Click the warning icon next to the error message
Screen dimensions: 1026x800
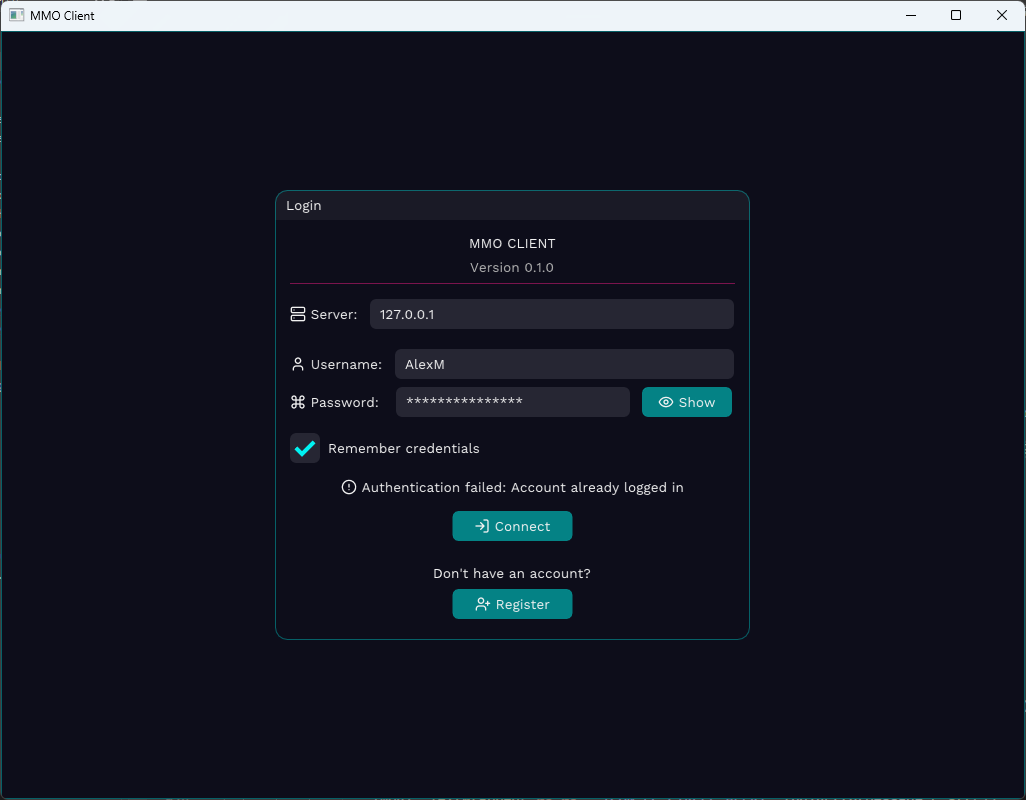pos(348,487)
